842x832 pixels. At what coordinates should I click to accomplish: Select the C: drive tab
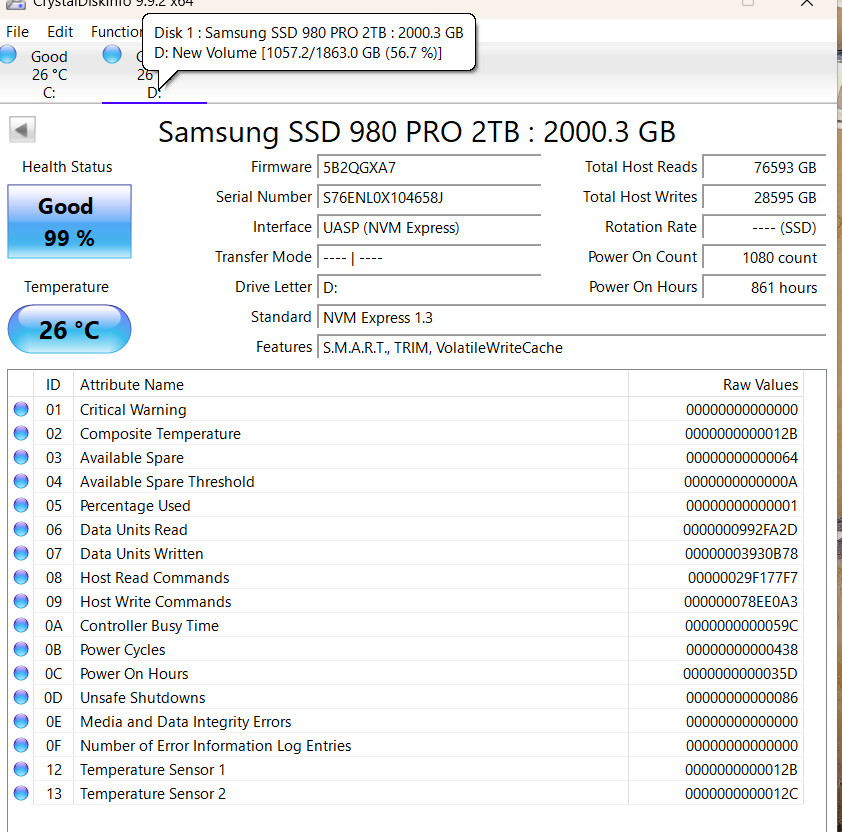click(x=49, y=74)
